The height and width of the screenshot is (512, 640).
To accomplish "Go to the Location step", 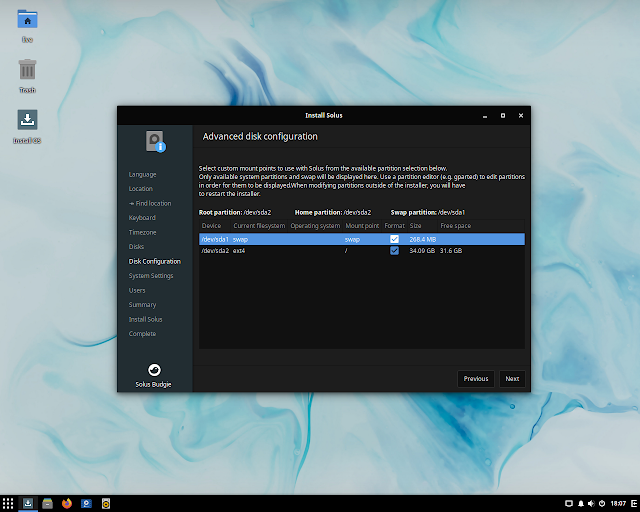I will point(141,189).
